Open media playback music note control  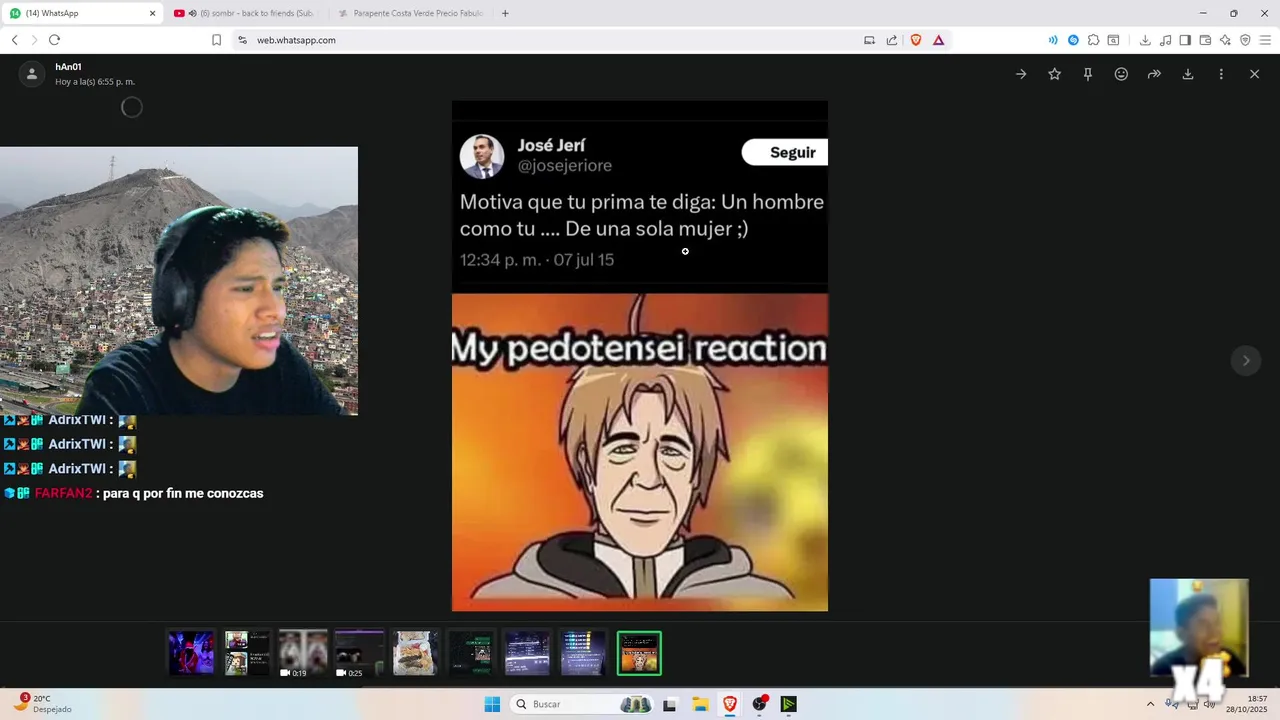coord(1165,40)
